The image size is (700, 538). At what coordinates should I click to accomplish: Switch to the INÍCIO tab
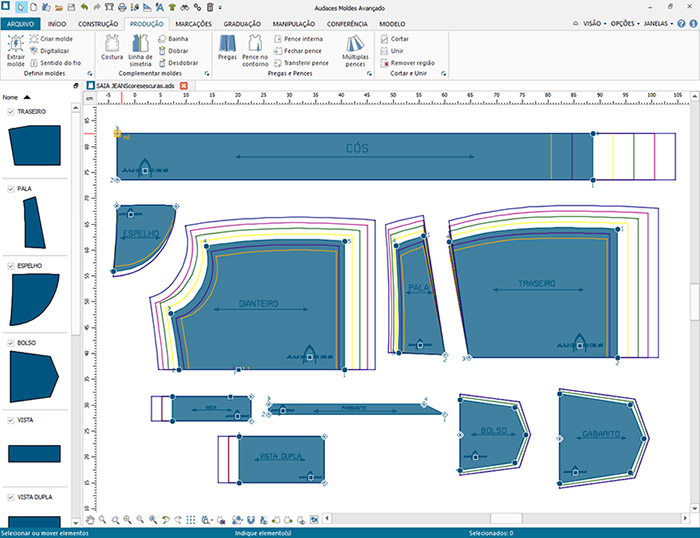click(57, 24)
